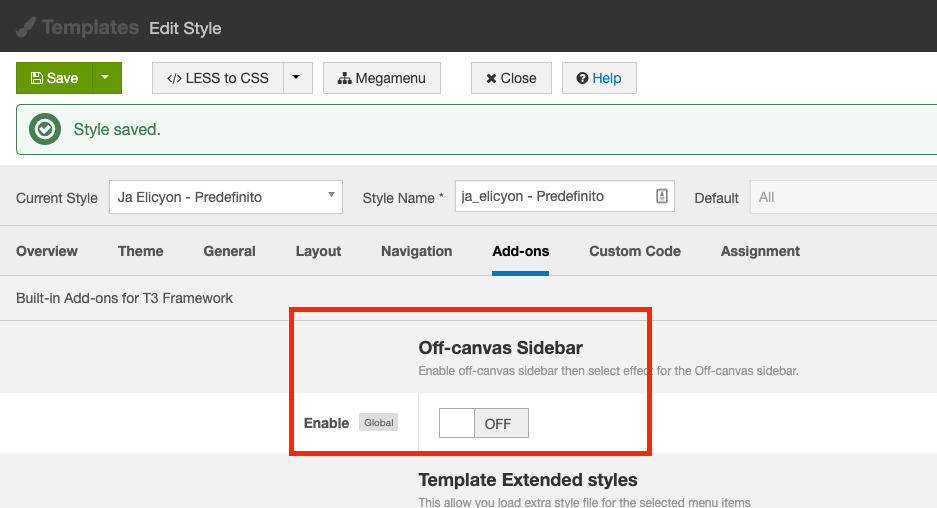
Task: Switch to the Assignment tab
Action: 760,251
